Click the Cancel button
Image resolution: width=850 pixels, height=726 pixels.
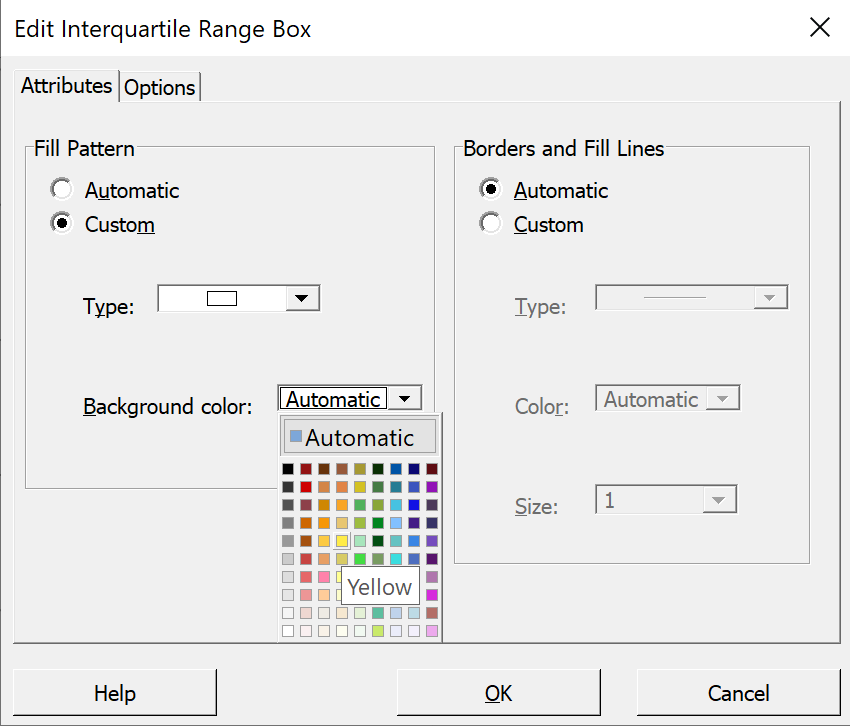pyautogui.click(x=738, y=693)
